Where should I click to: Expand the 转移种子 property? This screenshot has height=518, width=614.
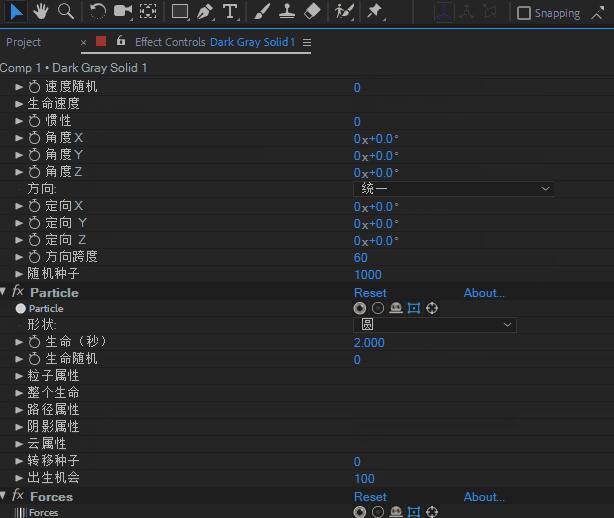click(x=19, y=461)
